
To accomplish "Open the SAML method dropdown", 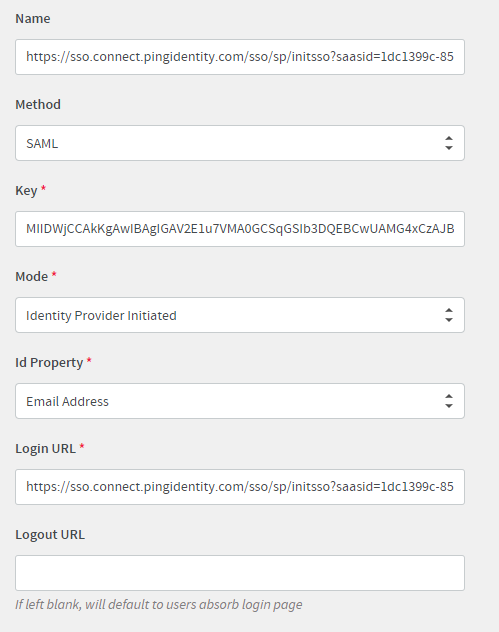I will (240, 143).
